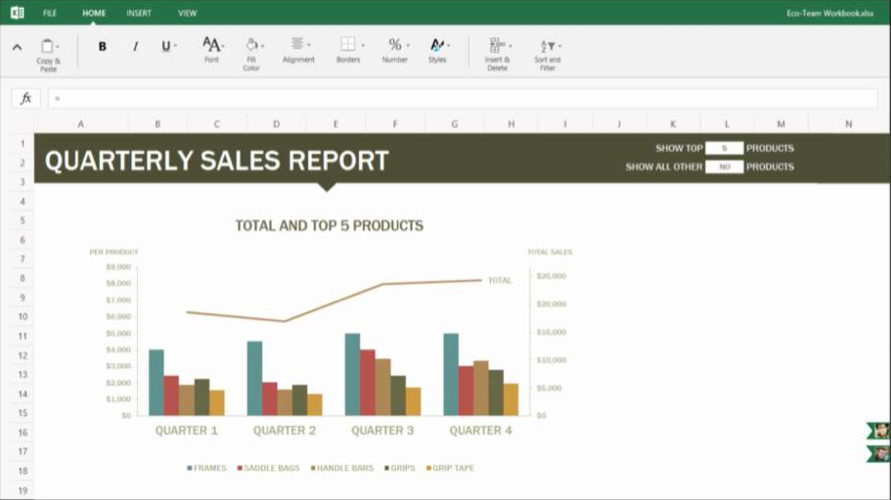This screenshot has width=891, height=500.
Task: Toggle underline formatting
Action: [x=167, y=46]
